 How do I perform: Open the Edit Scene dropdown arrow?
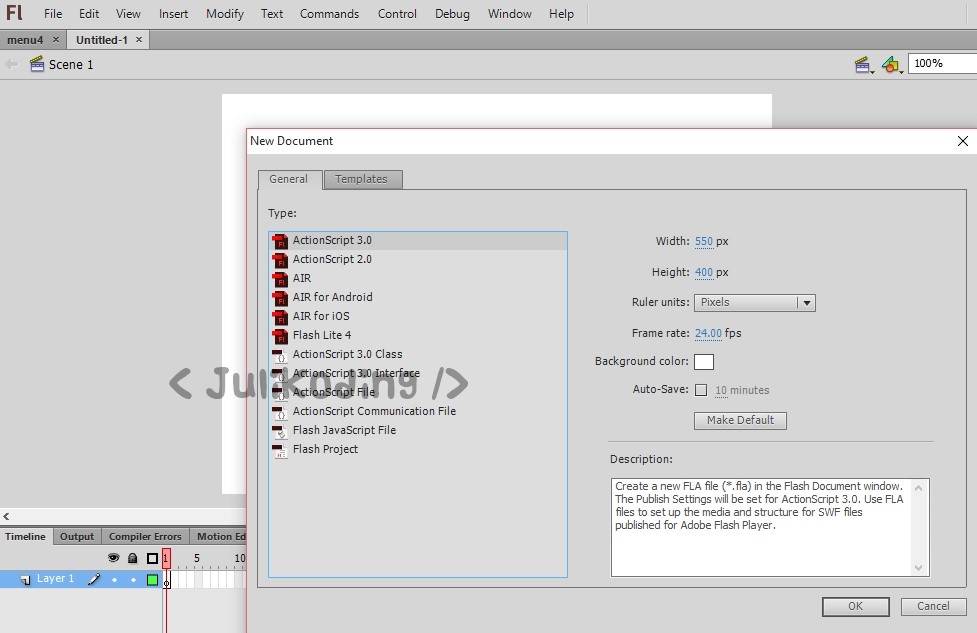[x=873, y=72]
